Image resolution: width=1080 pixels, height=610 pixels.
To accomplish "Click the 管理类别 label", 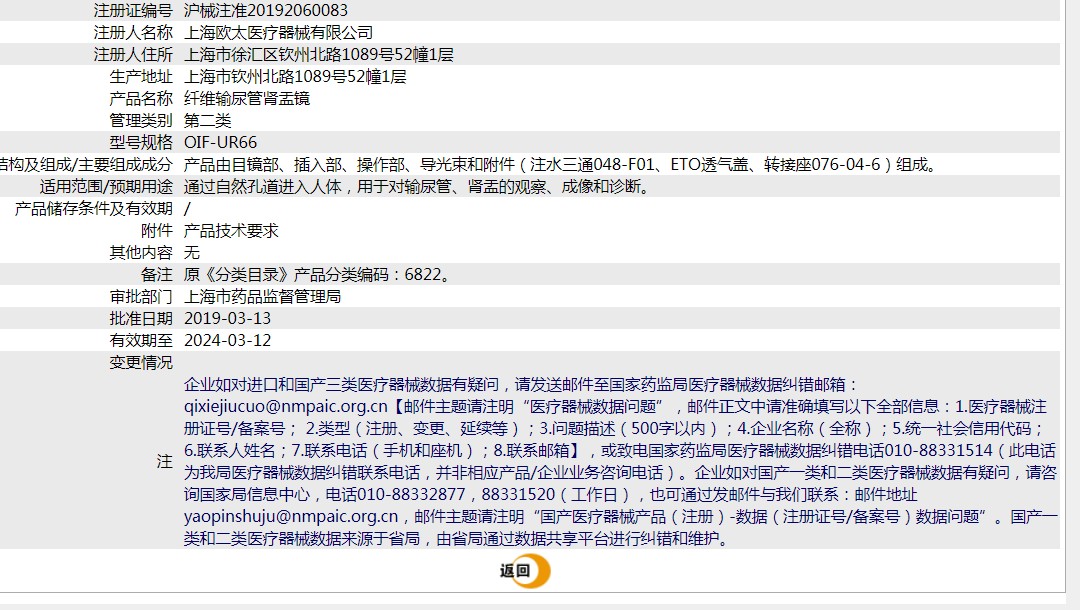I will (x=141, y=120).
